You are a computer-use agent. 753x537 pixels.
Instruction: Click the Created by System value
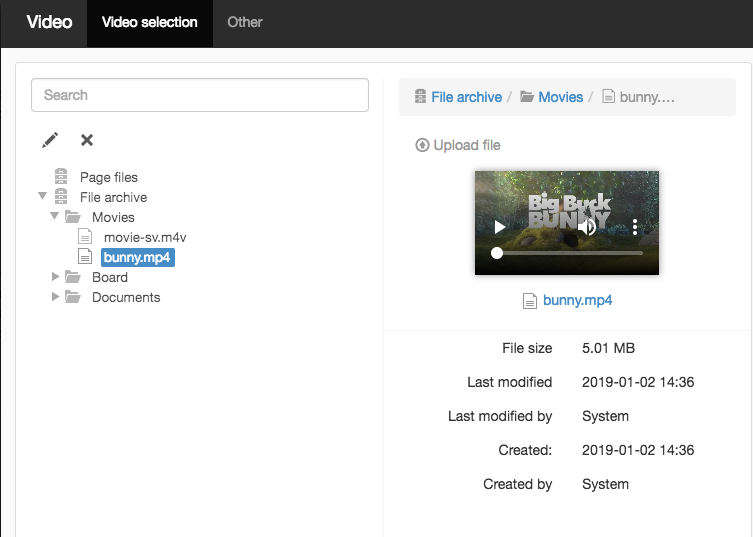[x=605, y=485]
